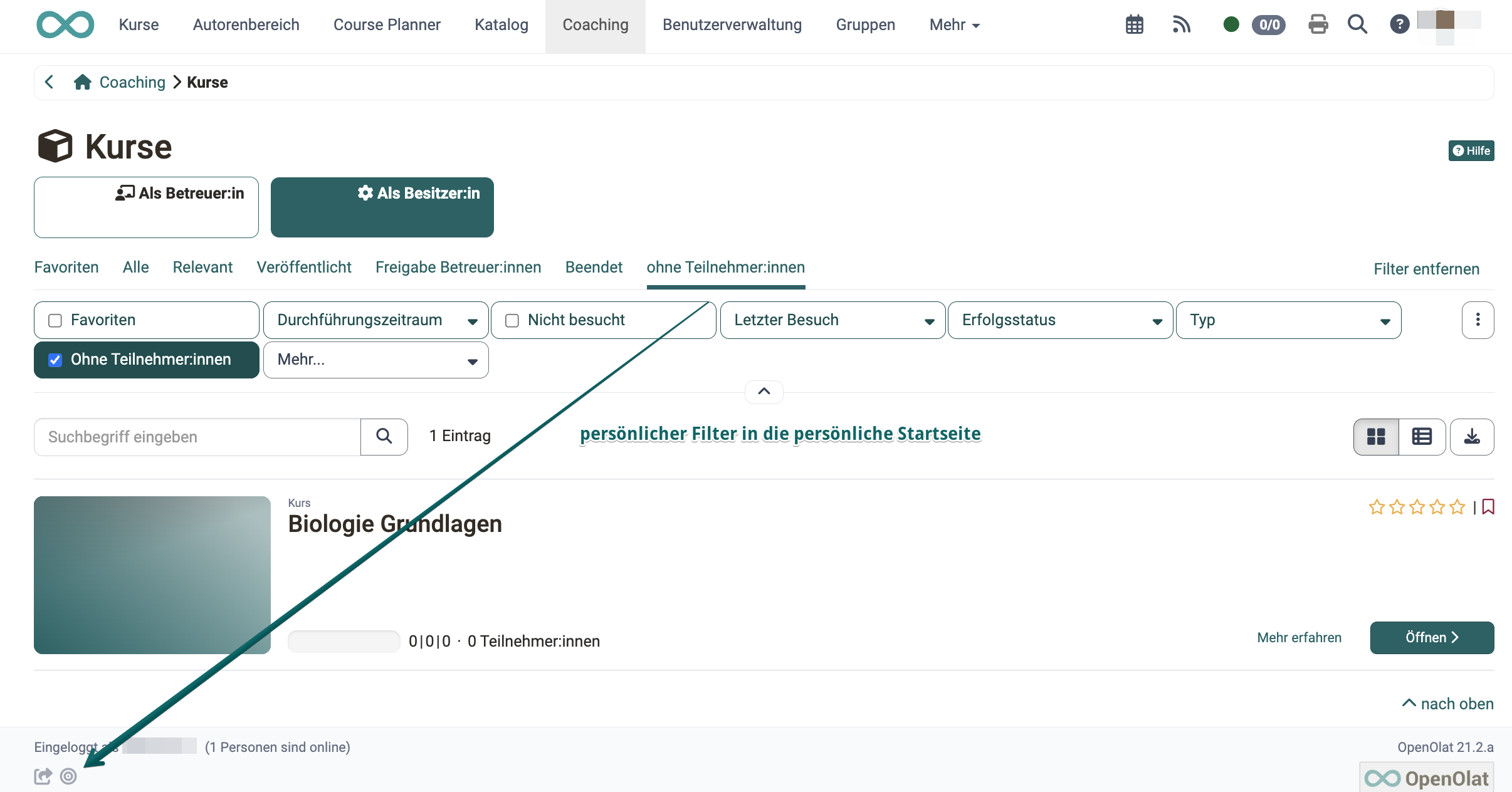
Task: Click the Suchbegriff eingeben search field
Action: pos(197,437)
